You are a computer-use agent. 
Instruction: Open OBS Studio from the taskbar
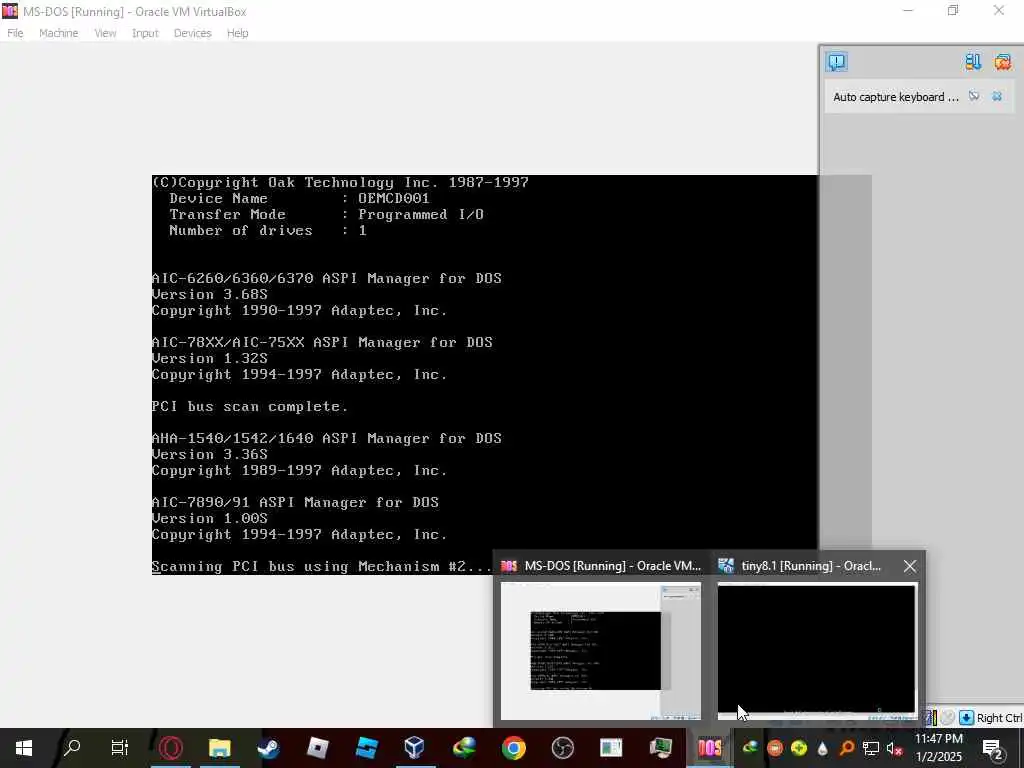coord(562,748)
